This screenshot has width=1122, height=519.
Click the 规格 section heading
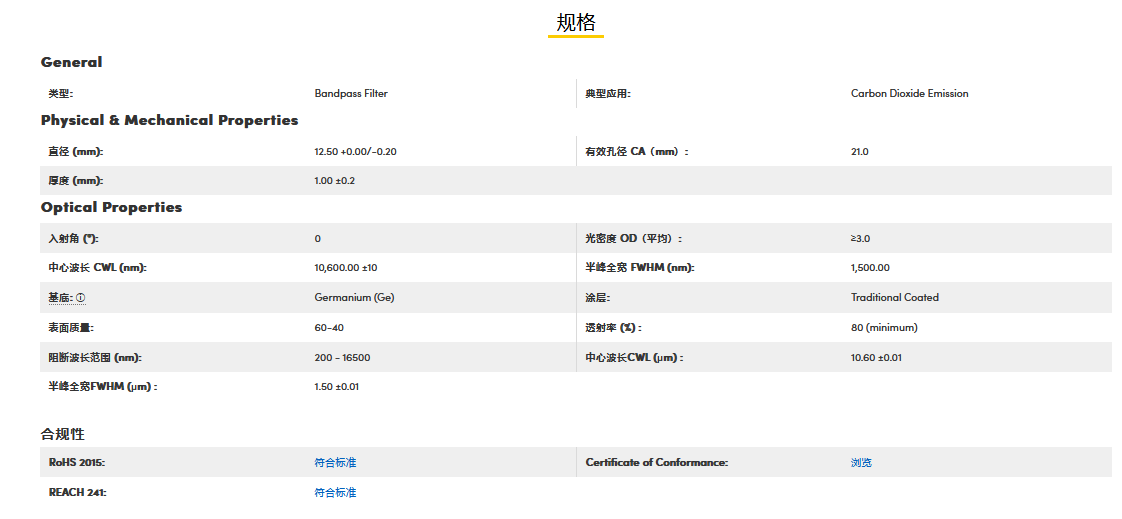click(575, 23)
